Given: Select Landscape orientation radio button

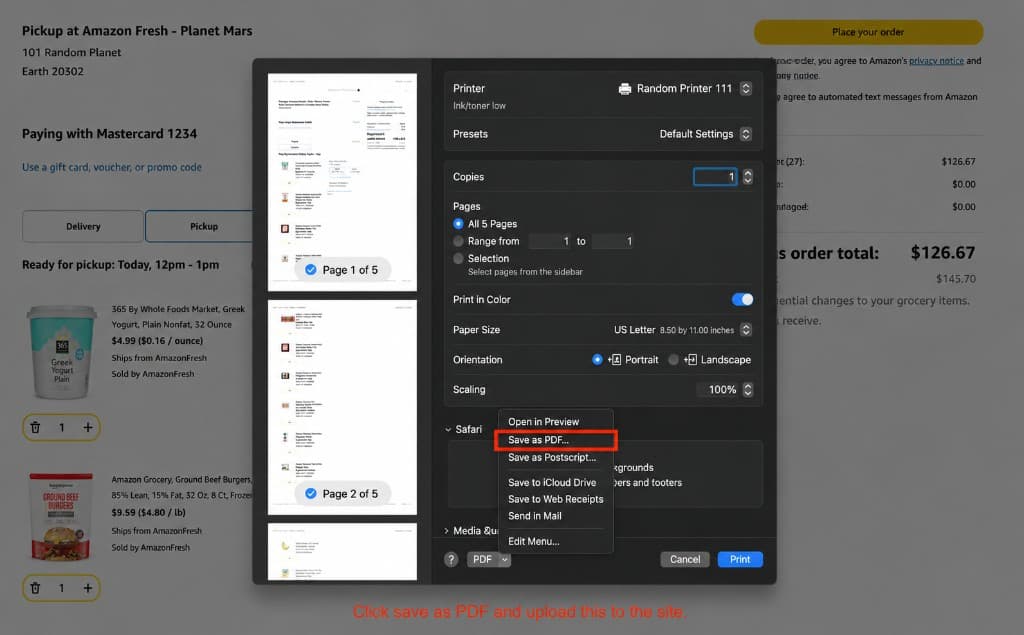Looking at the screenshot, I should tap(673, 360).
